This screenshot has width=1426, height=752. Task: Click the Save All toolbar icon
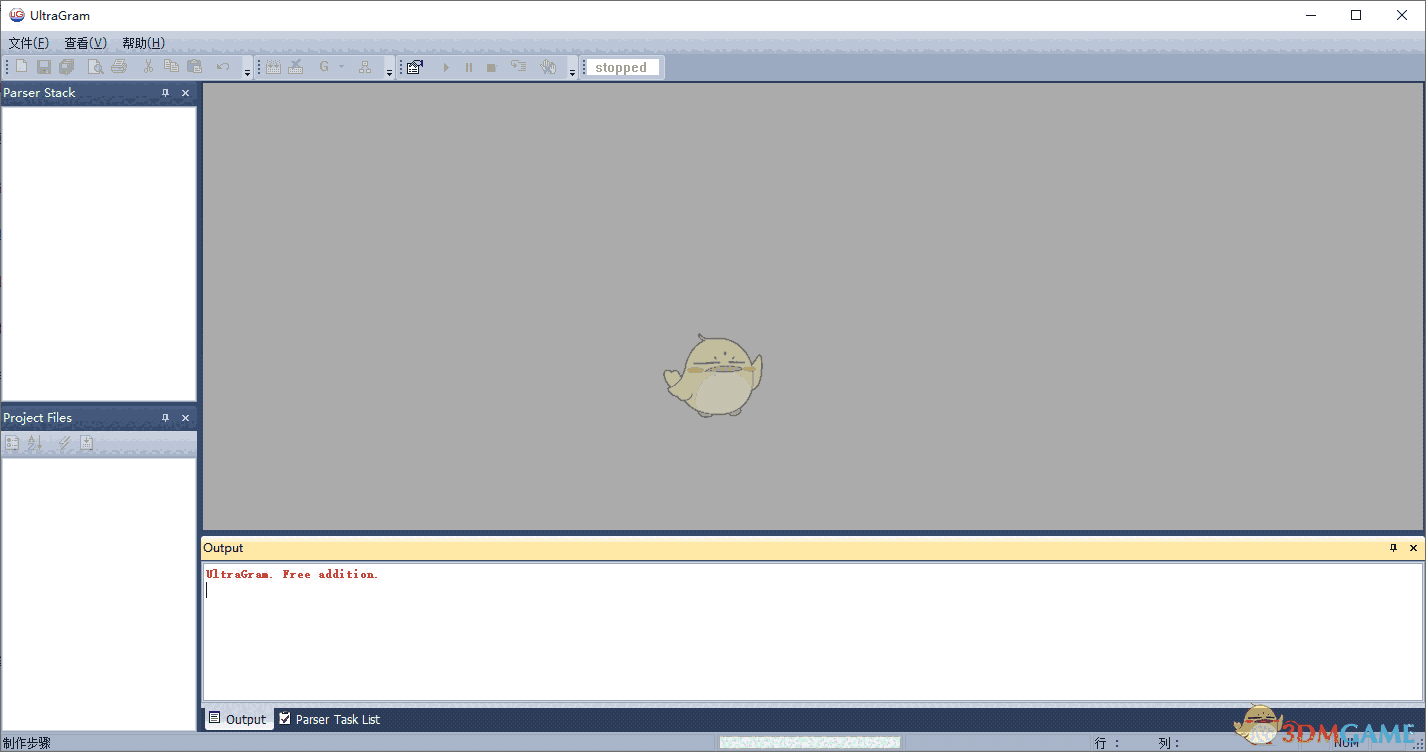tap(66, 67)
